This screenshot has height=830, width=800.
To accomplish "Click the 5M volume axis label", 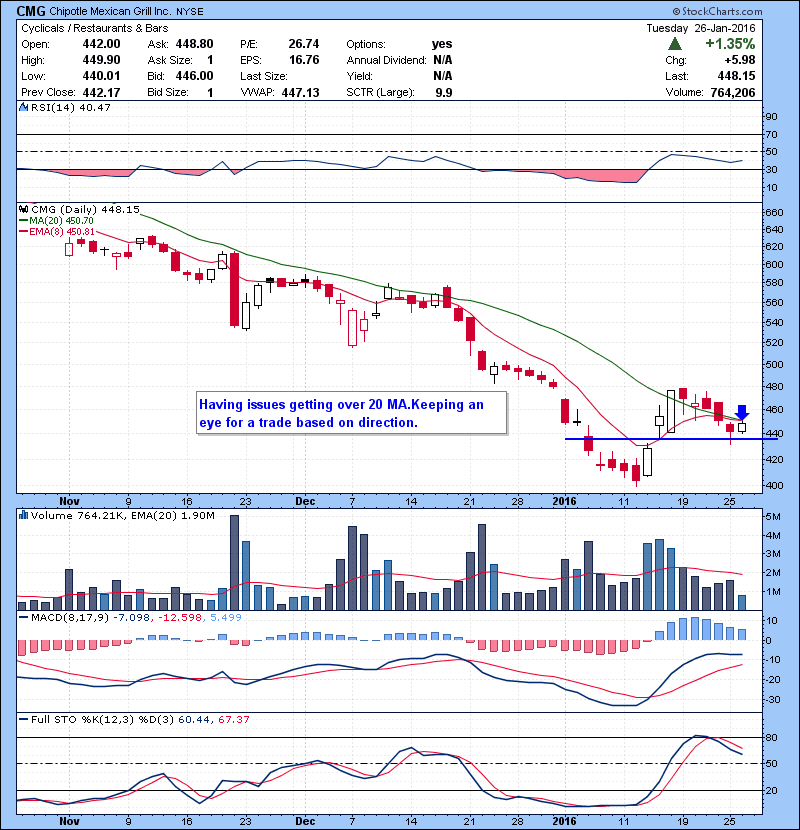I will click(x=774, y=517).
